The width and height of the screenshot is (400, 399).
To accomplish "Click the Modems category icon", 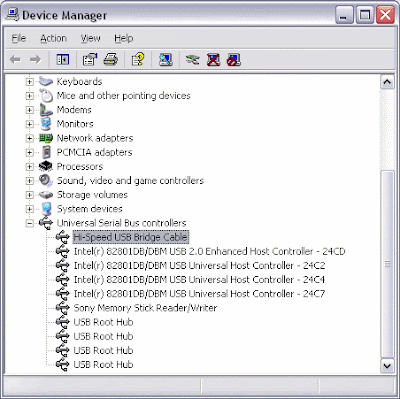I will click(46, 110).
